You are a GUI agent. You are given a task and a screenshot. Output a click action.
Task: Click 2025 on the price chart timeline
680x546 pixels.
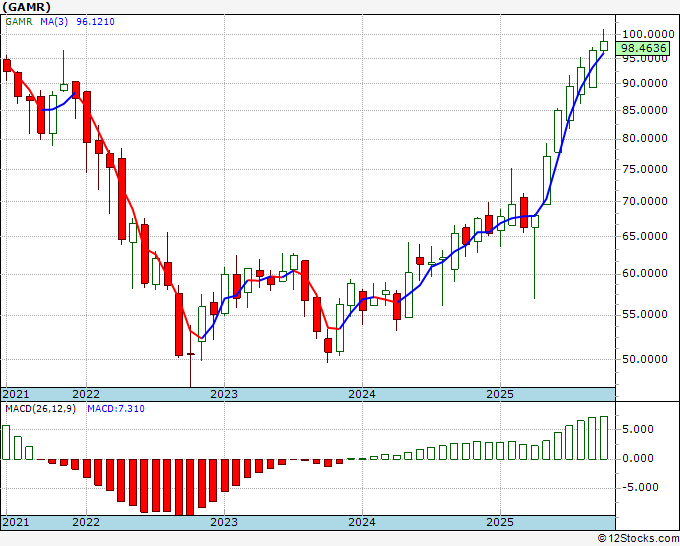[500, 394]
